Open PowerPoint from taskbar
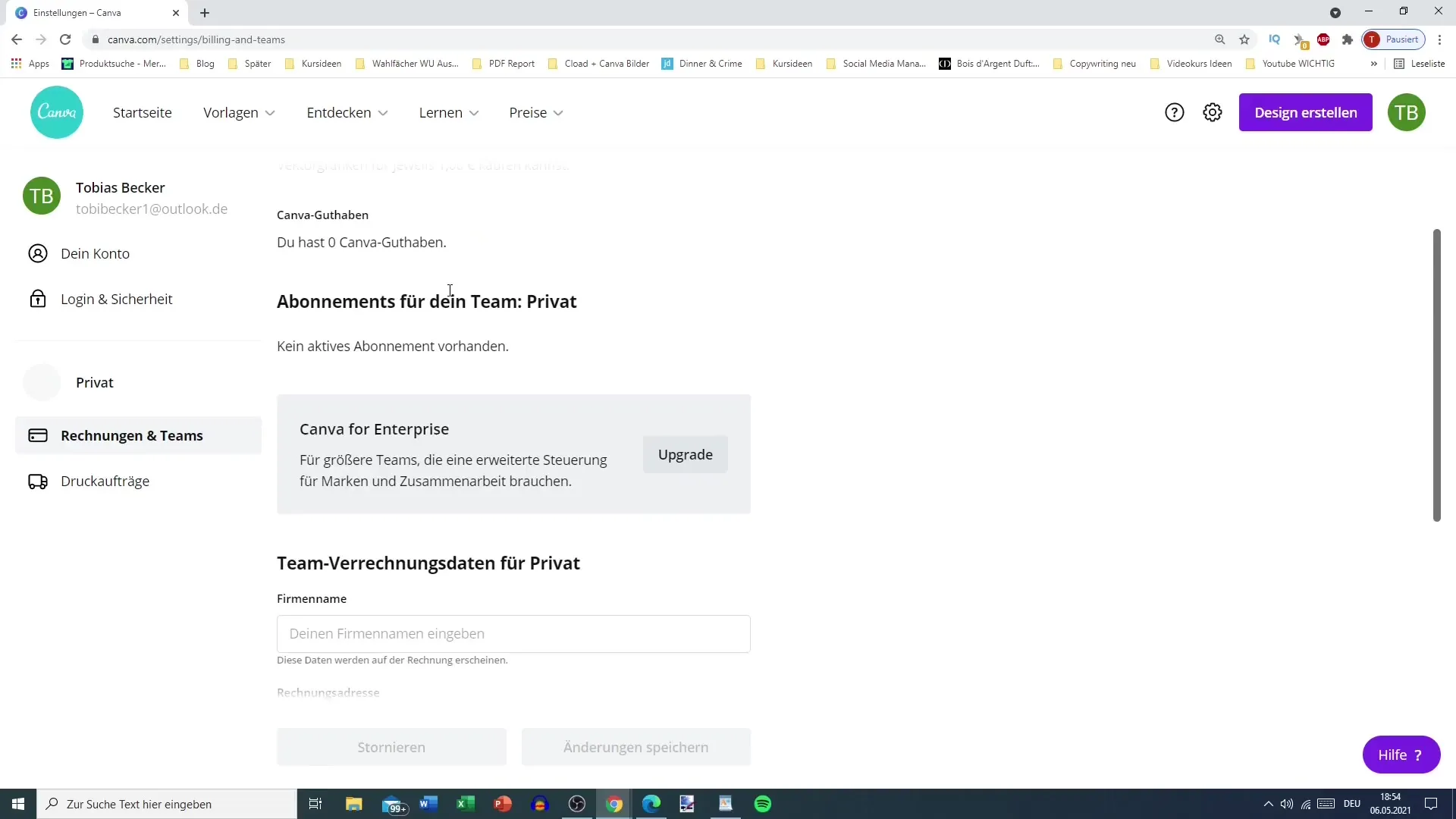 tap(503, 804)
